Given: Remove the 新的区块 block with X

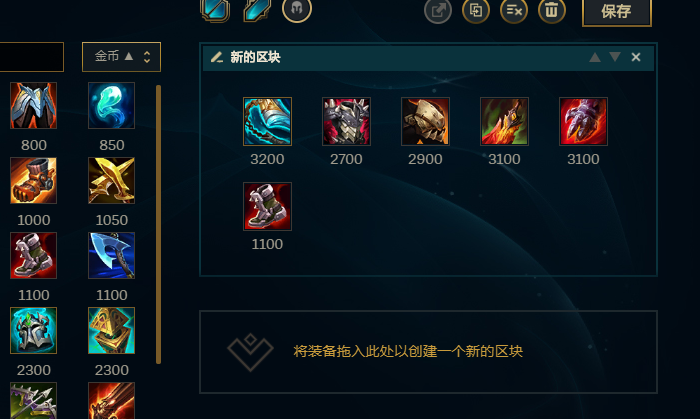Looking at the screenshot, I should point(636,57).
